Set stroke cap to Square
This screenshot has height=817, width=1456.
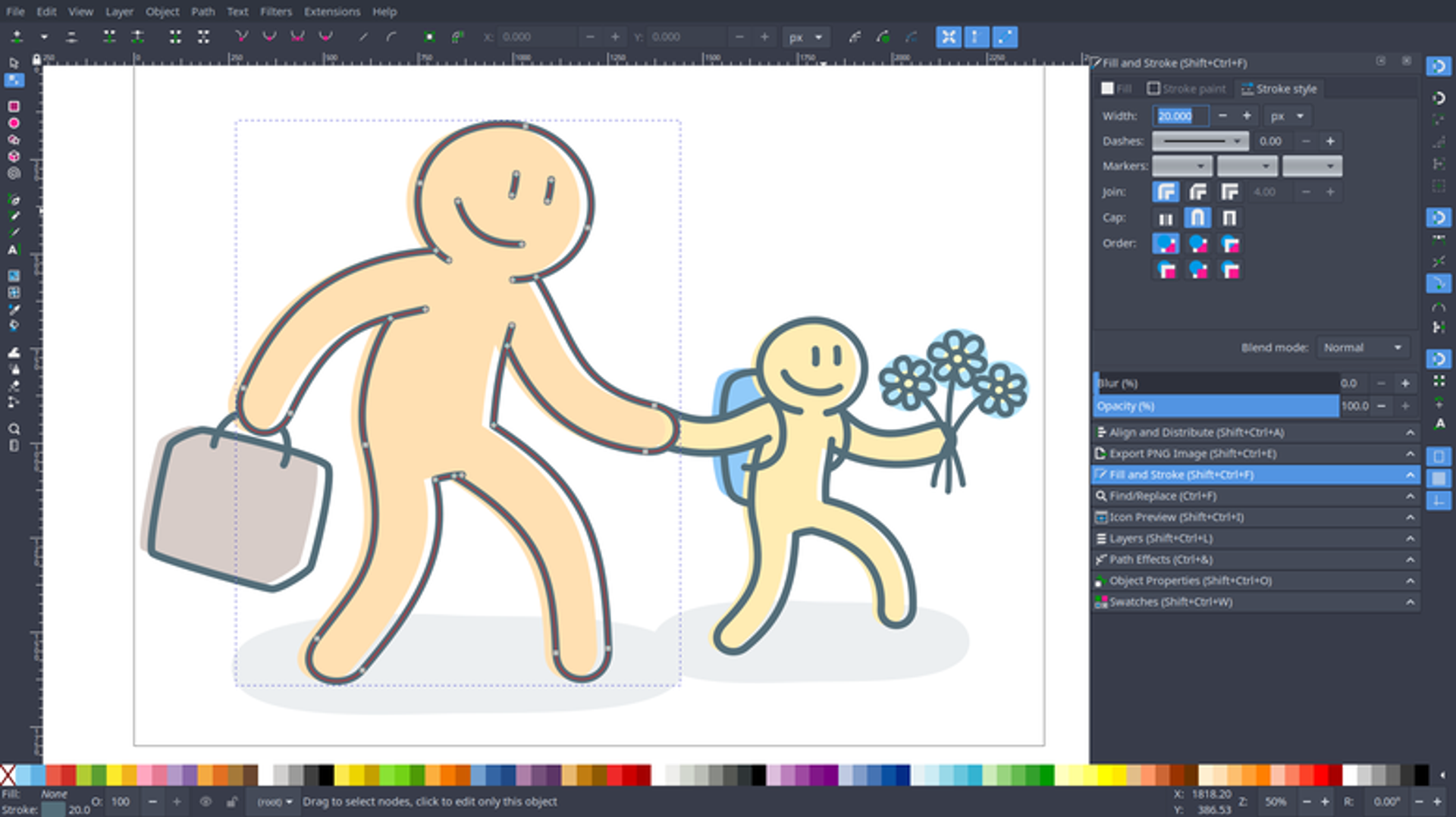click(x=1229, y=218)
